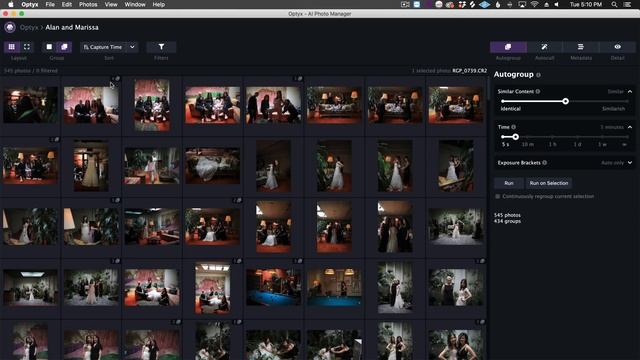Click the photo grid vertical scrollbar
Screen dimensions: 640x360
click(488, 89)
